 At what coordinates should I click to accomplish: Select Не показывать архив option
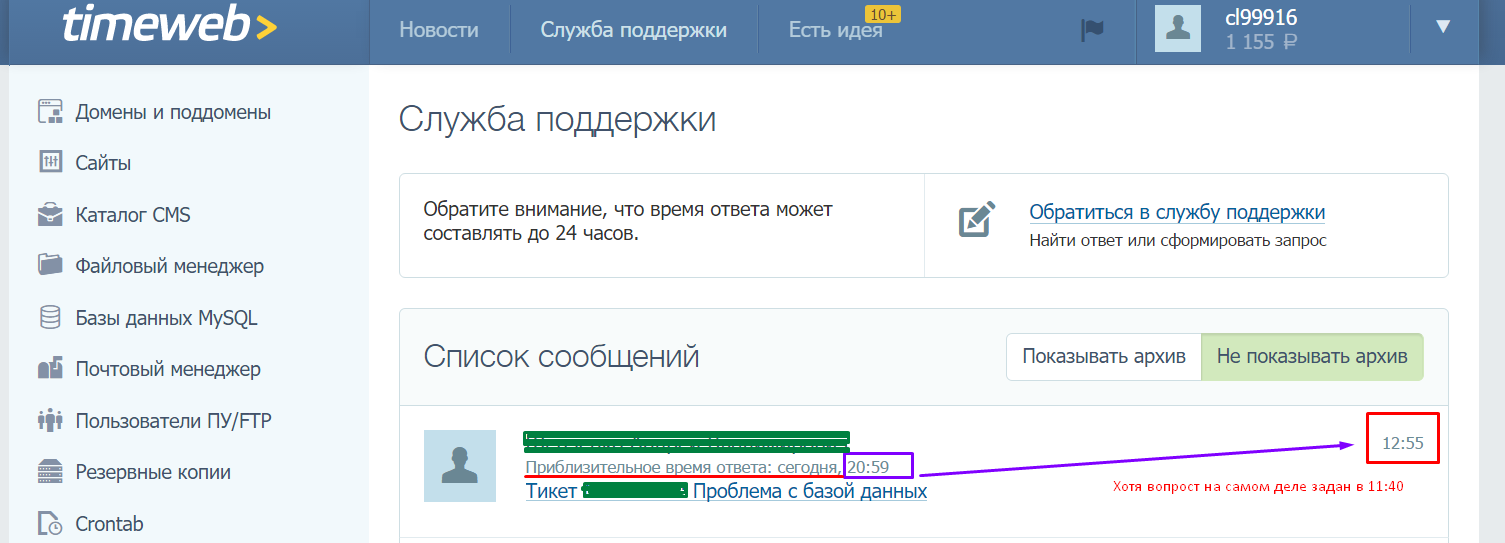point(1311,357)
